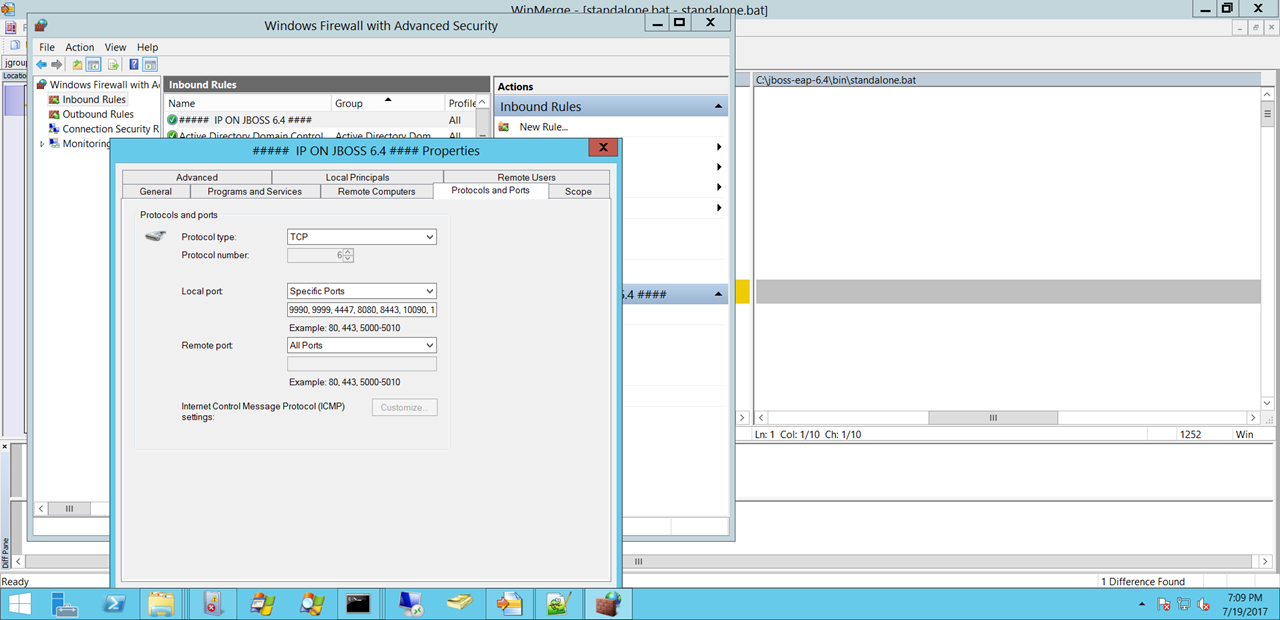Click the Export List toolbar icon
The image size is (1280, 620).
coord(114,65)
